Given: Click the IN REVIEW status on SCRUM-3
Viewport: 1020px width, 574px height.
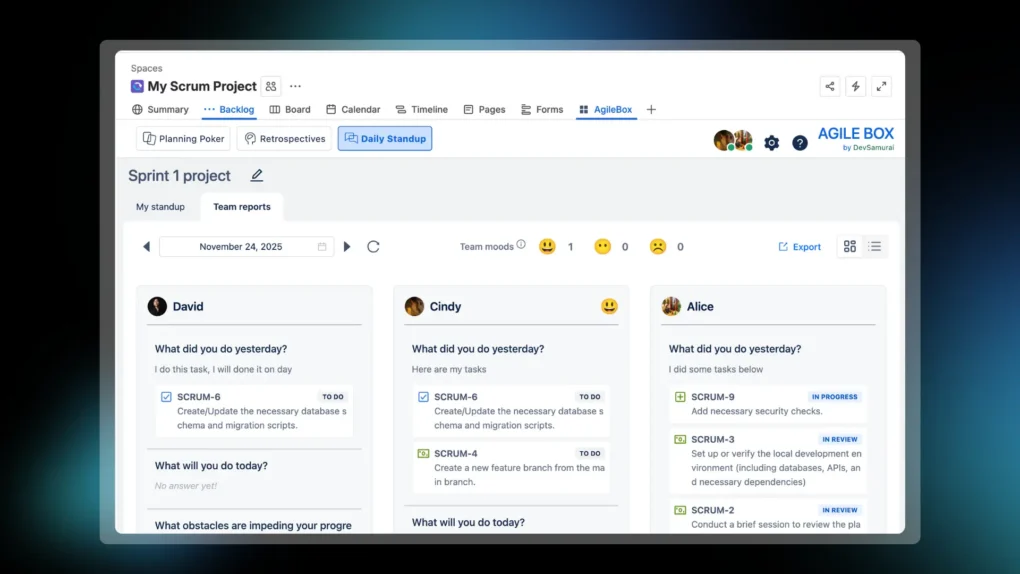Looking at the screenshot, I should pos(839,439).
